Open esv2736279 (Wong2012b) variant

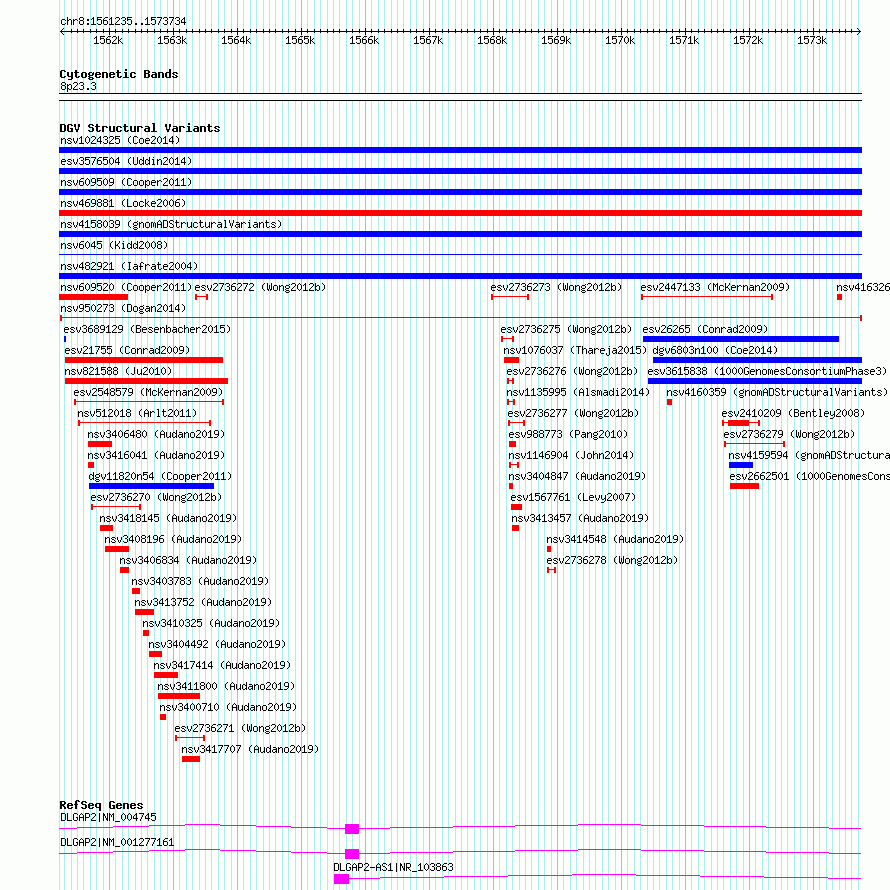(789, 434)
